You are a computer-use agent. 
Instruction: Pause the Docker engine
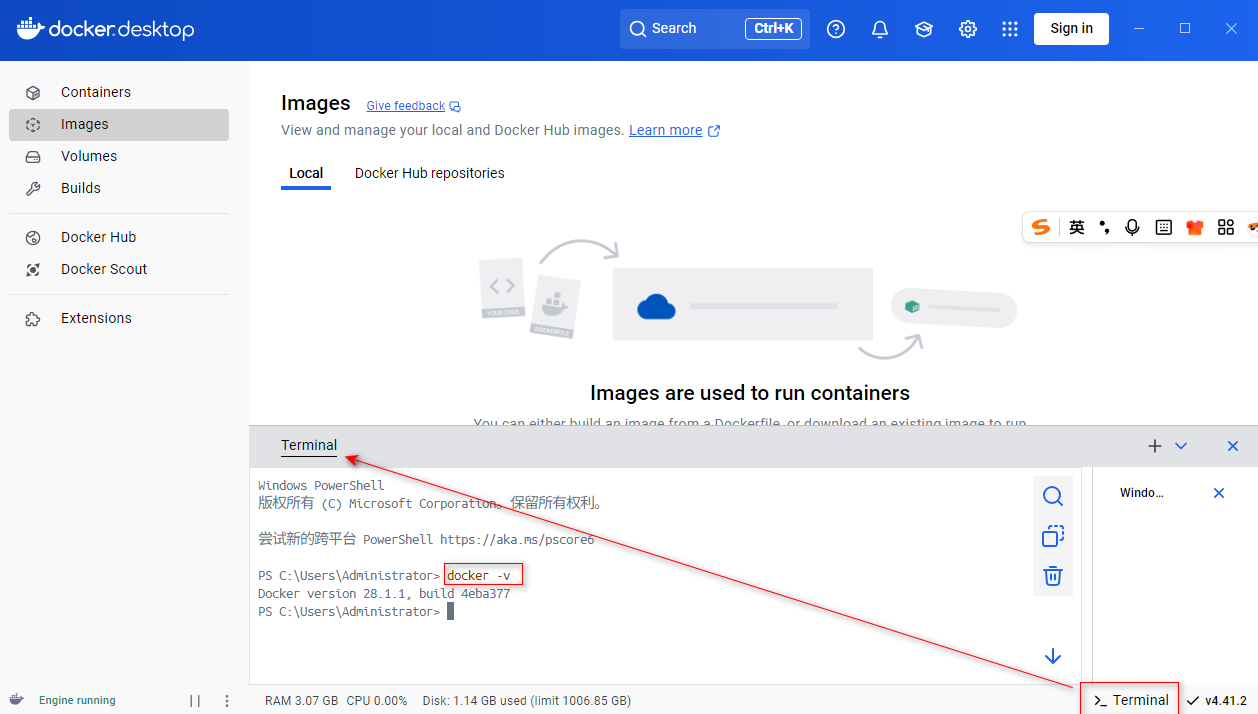[x=195, y=701]
